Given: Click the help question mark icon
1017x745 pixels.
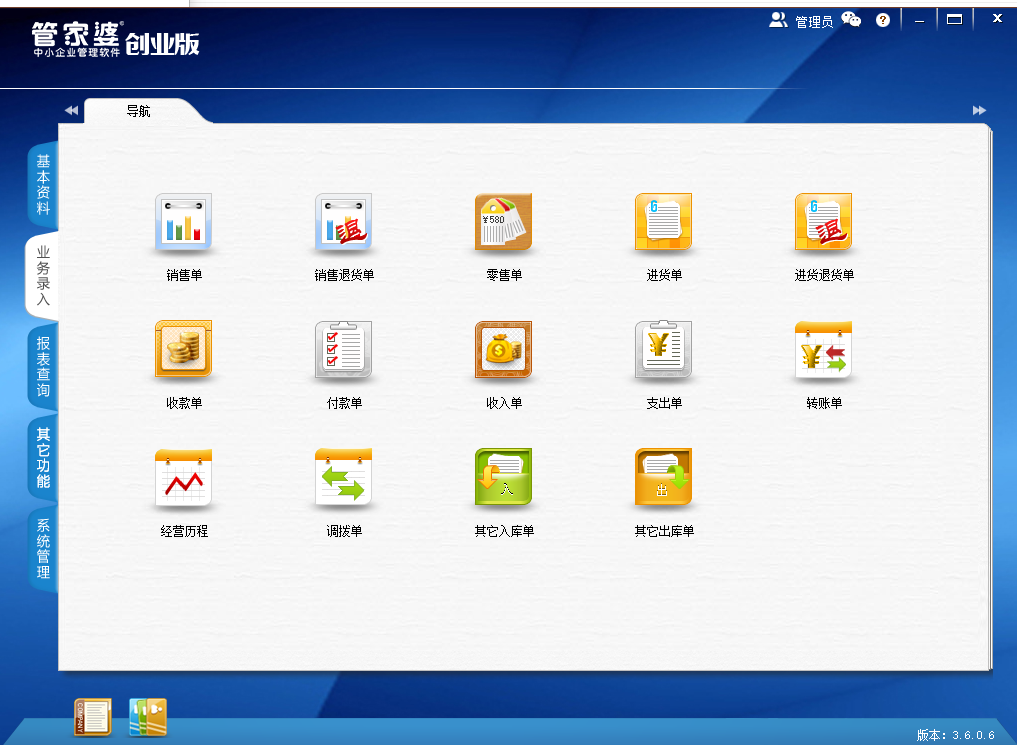Looking at the screenshot, I should click(x=883, y=20).
